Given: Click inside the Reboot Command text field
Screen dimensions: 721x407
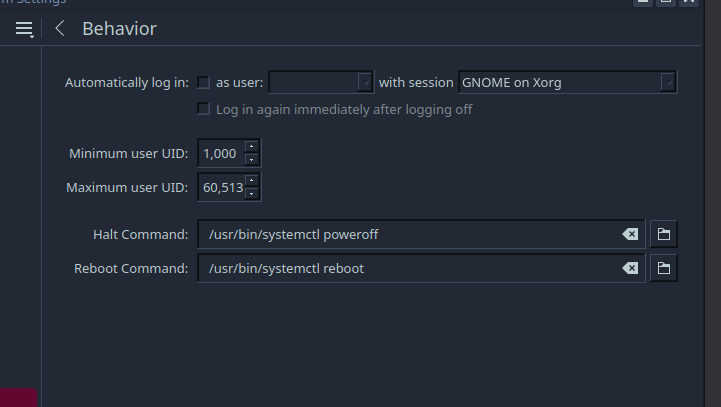Looking at the screenshot, I should coord(409,268).
